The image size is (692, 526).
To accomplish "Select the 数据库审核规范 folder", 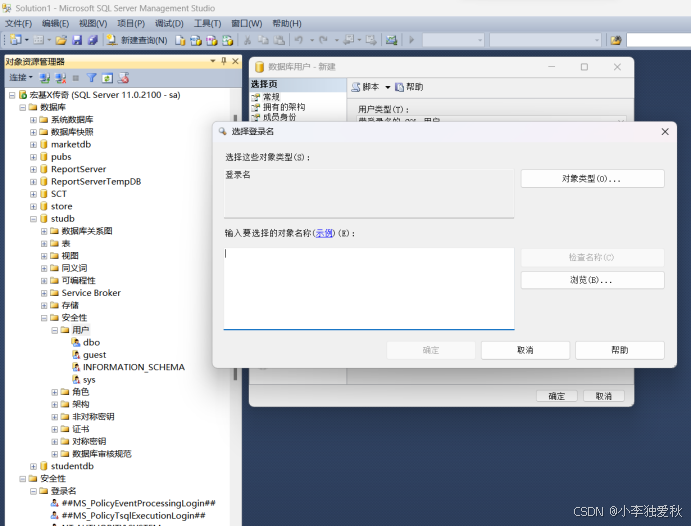I will (x=102, y=454).
